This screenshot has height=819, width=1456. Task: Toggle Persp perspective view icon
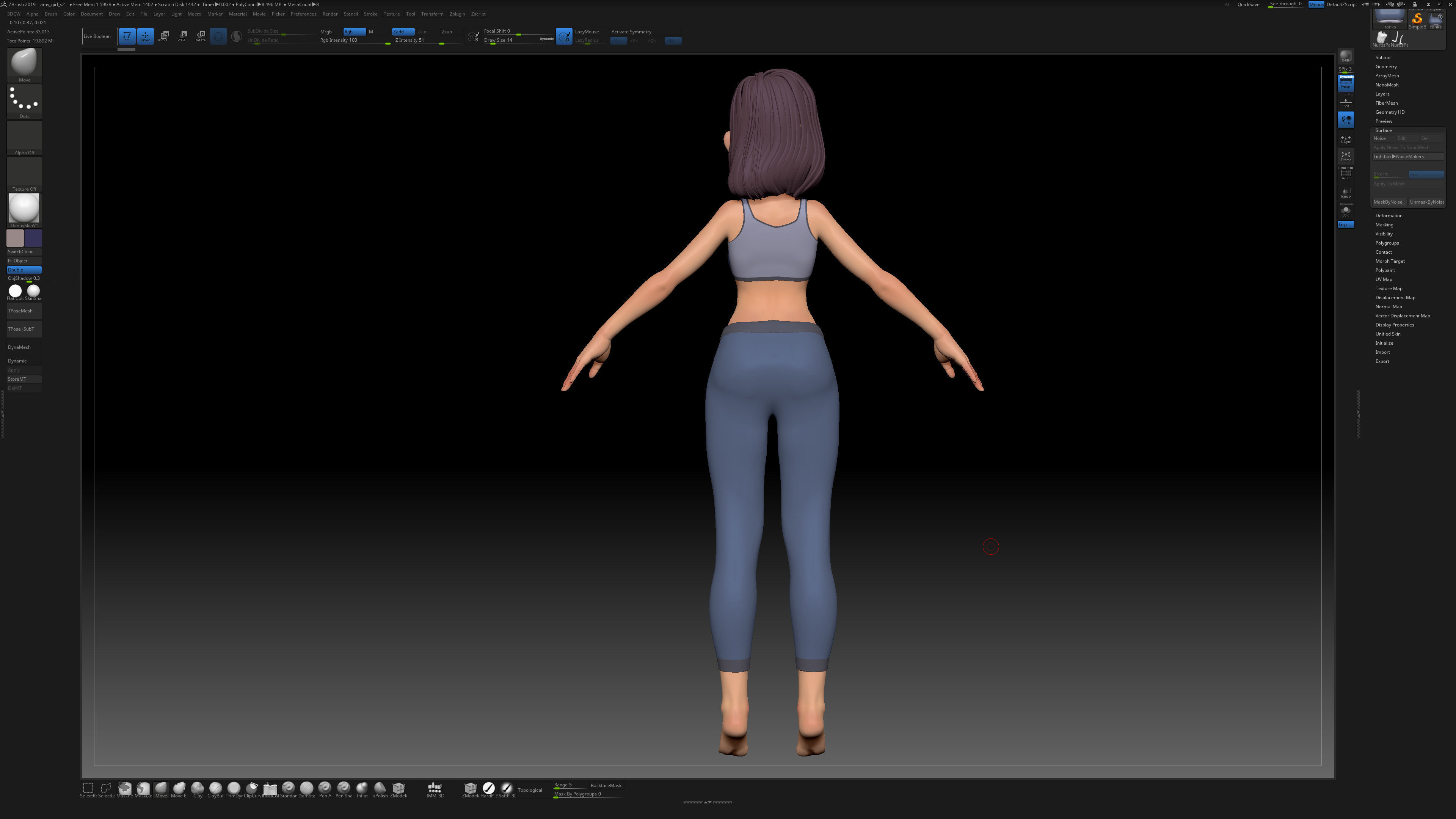click(x=1345, y=83)
